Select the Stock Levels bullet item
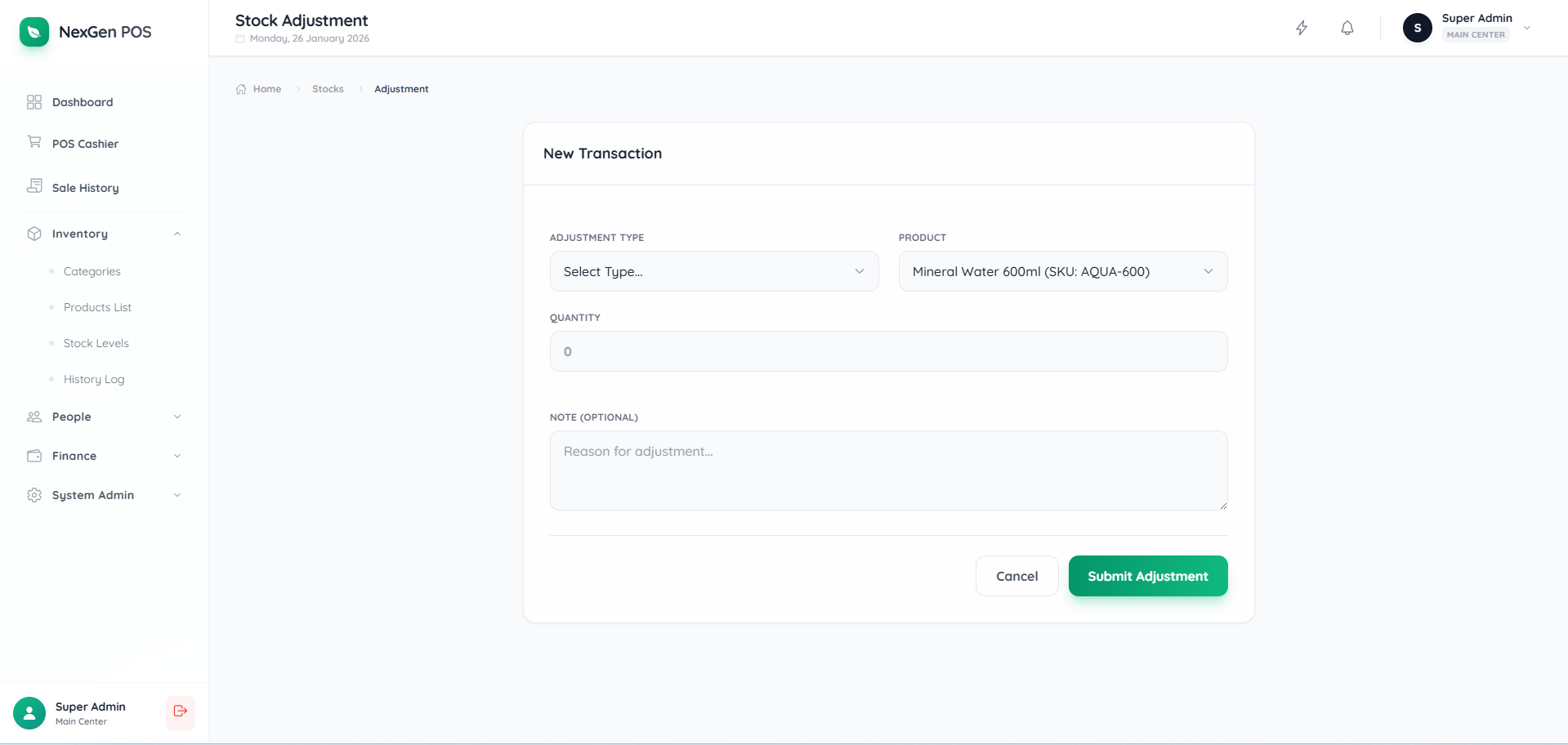Image resolution: width=1568 pixels, height=745 pixels. tap(96, 343)
